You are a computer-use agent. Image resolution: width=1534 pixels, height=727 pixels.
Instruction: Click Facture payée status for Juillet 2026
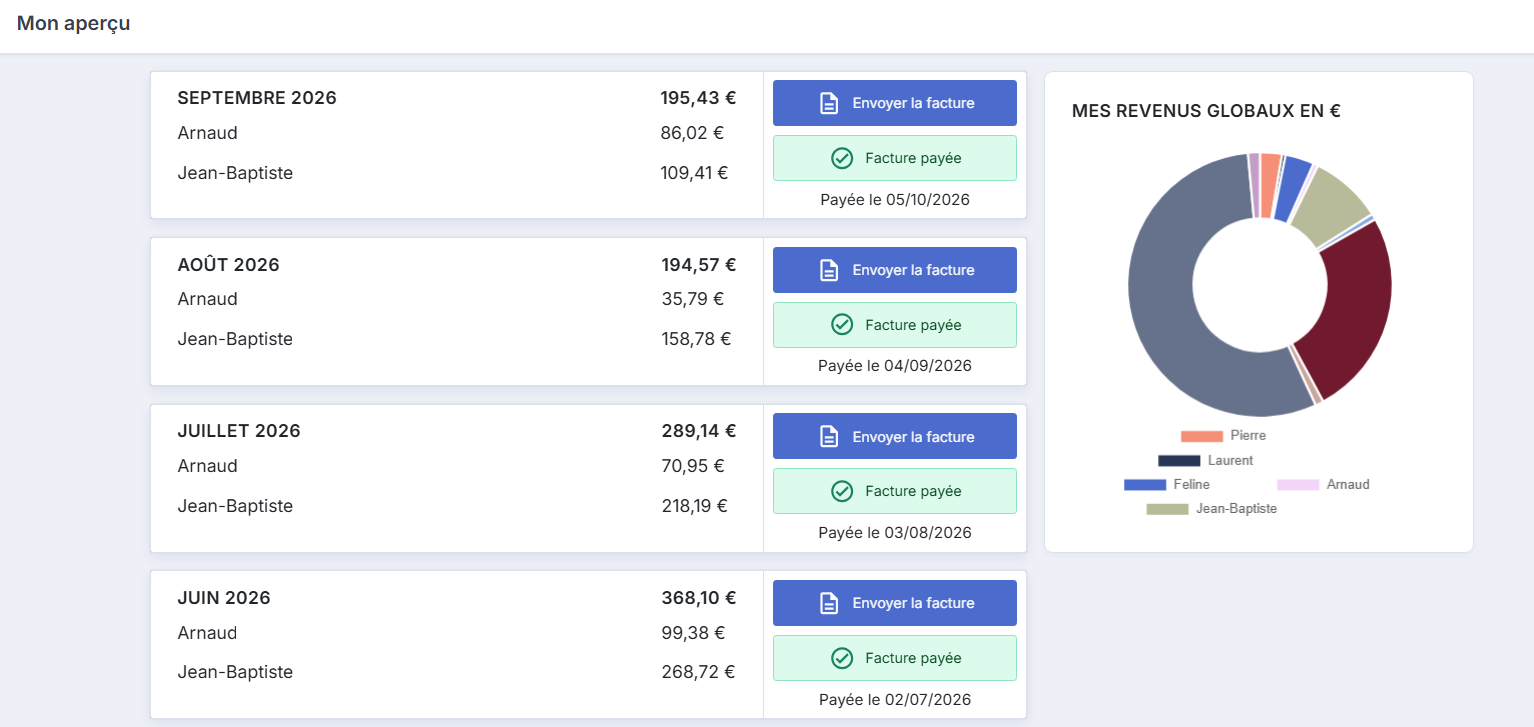[895, 491]
